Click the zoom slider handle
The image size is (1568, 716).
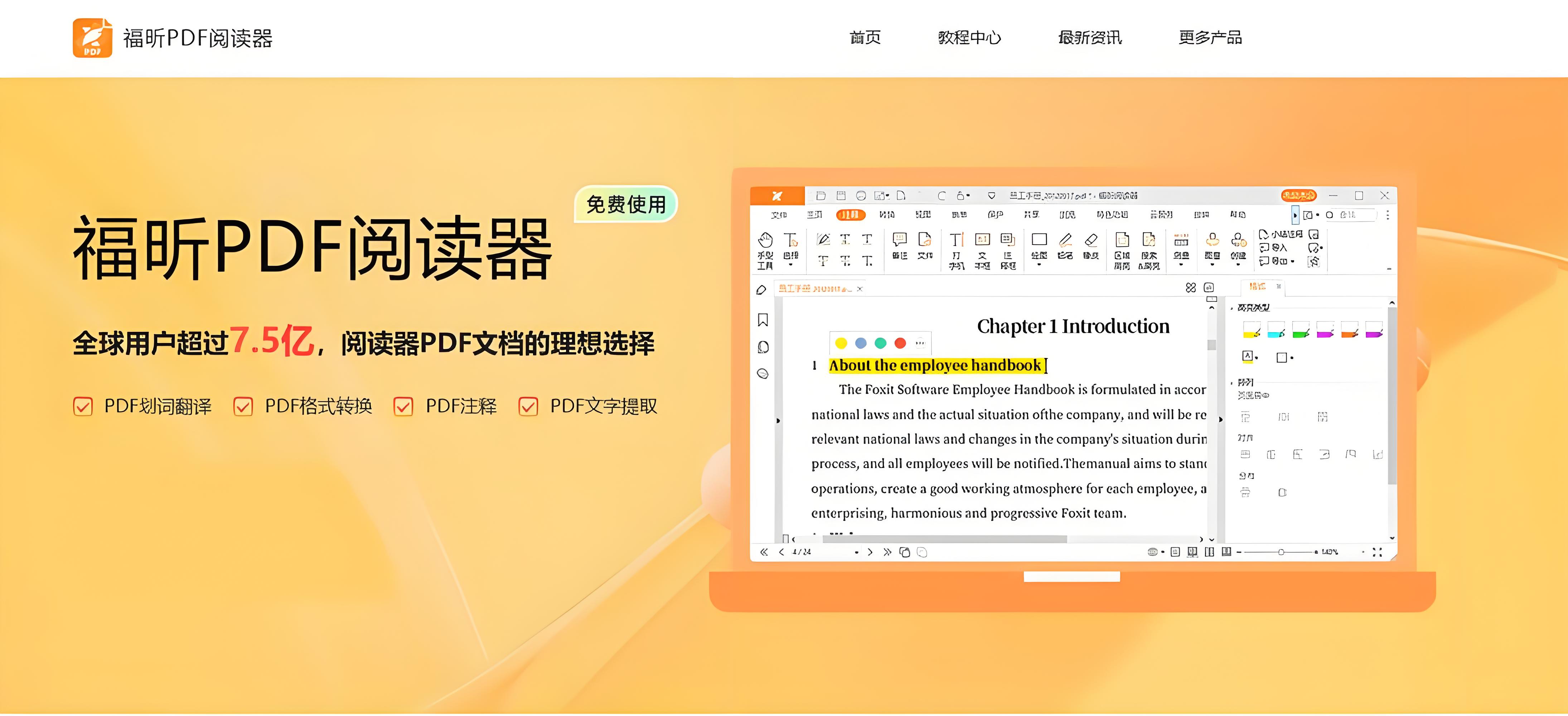point(1281,552)
